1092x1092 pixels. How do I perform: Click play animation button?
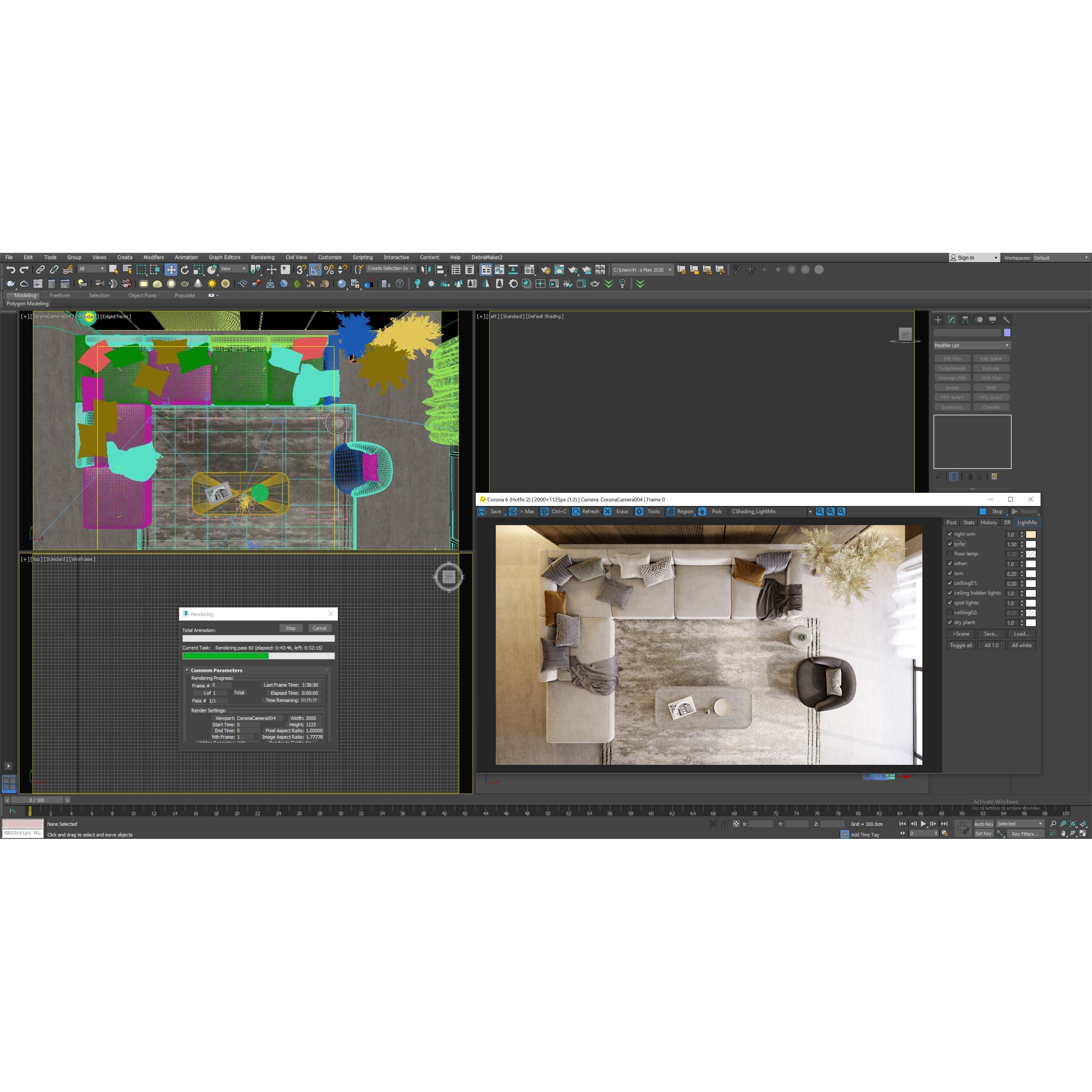tap(923, 824)
